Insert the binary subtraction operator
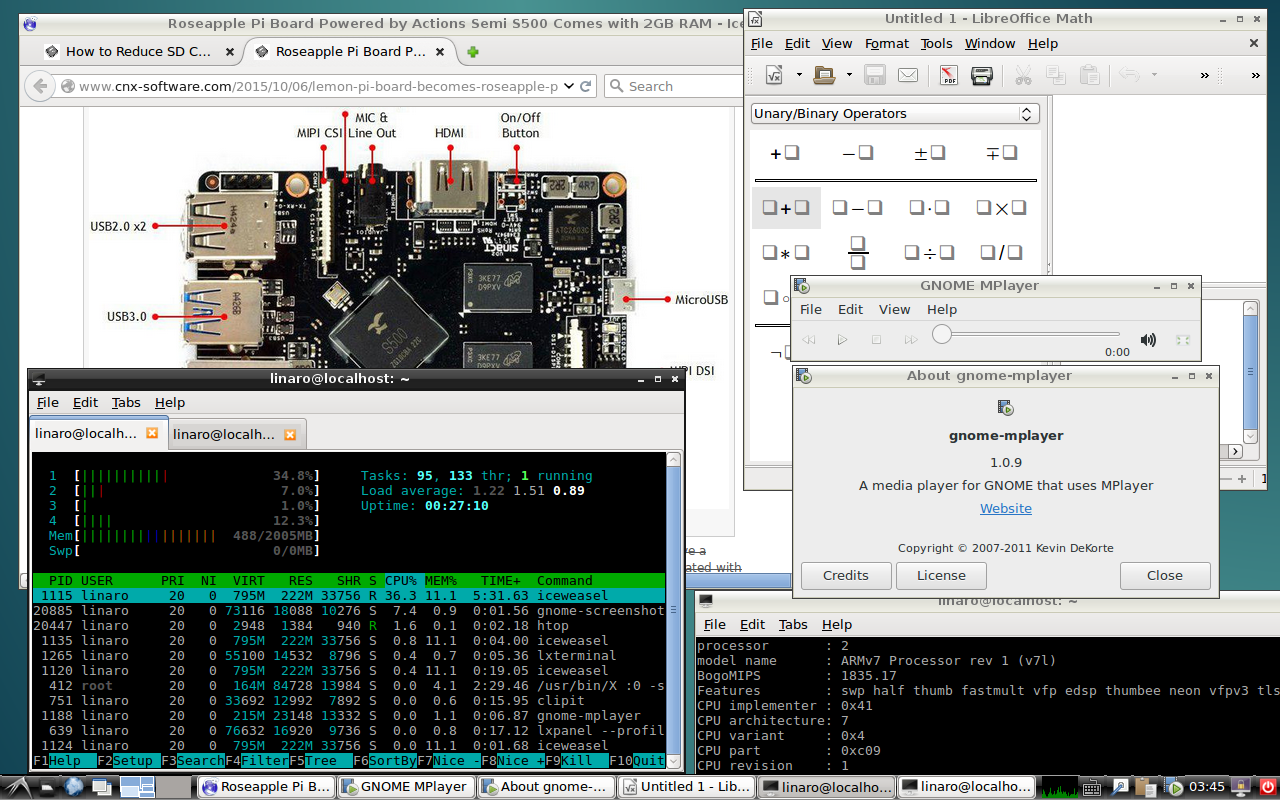This screenshot has width=1280, height=800. point(857,208)
